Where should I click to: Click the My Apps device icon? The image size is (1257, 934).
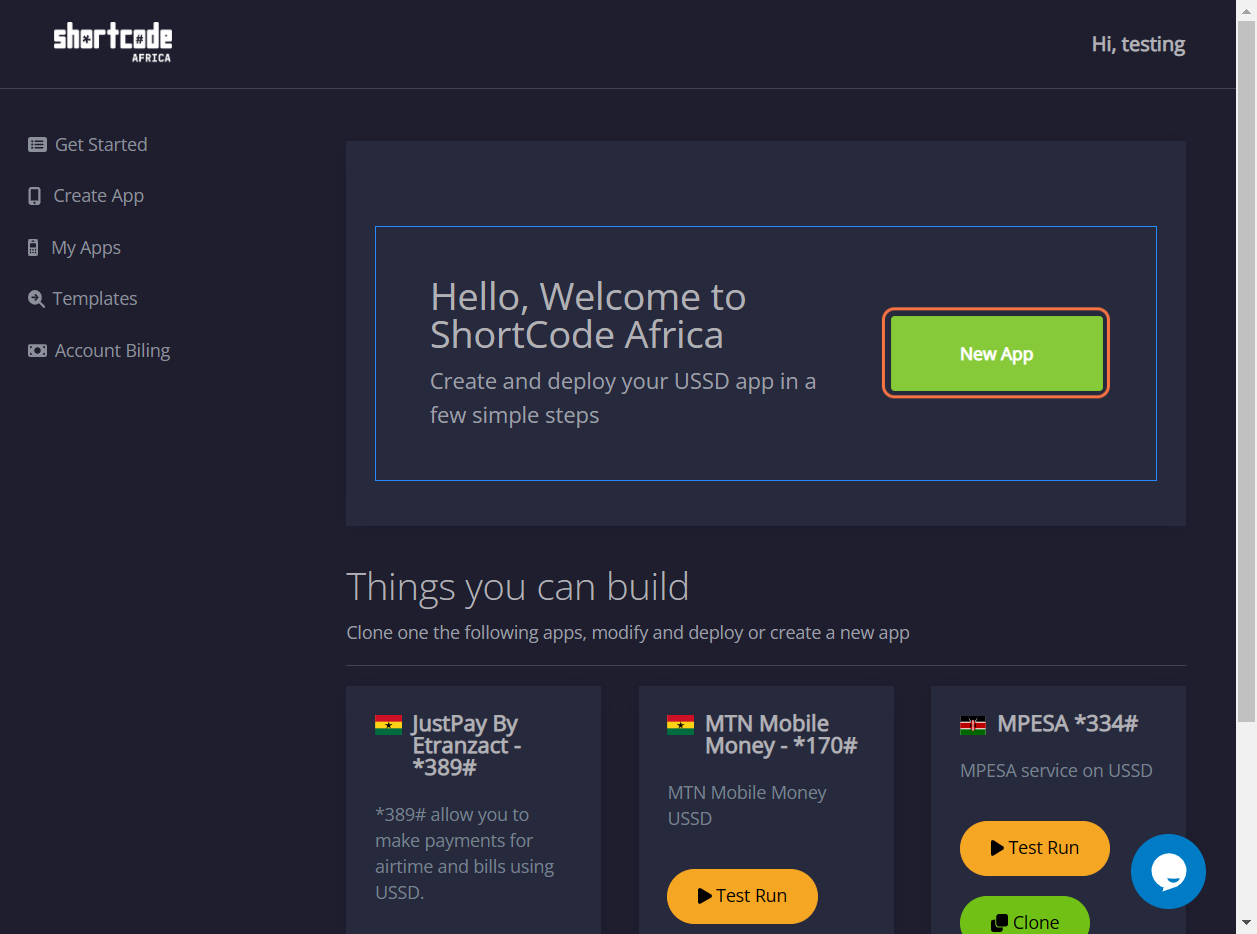point(33,248)
